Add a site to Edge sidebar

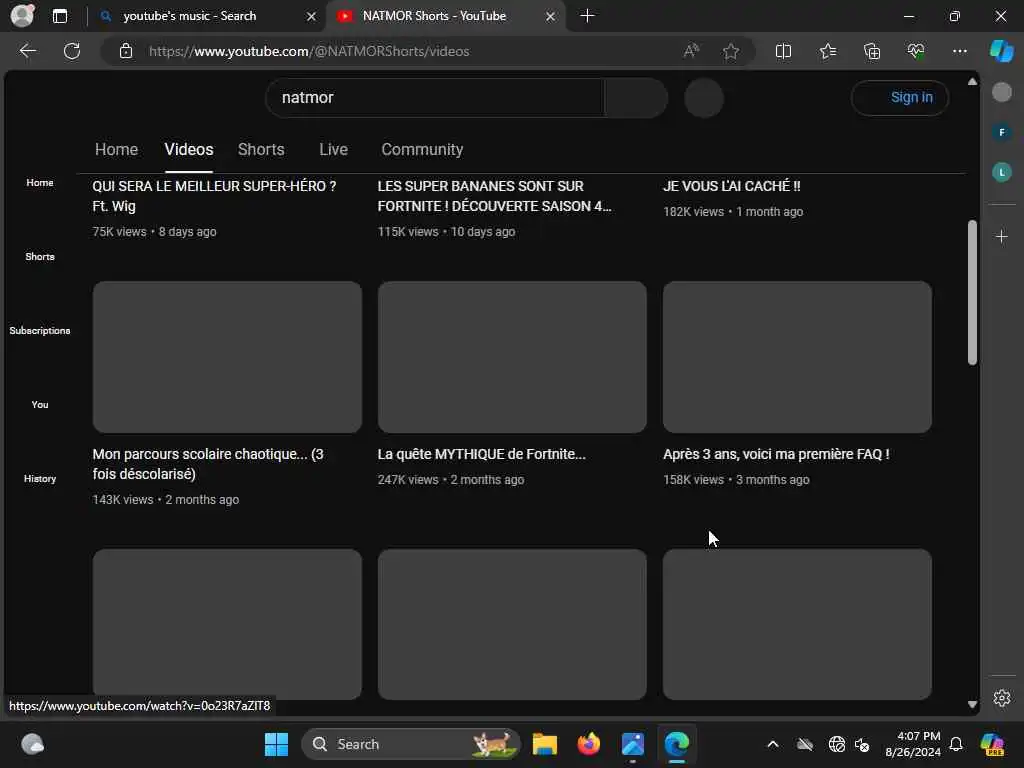pos(1002,236)
